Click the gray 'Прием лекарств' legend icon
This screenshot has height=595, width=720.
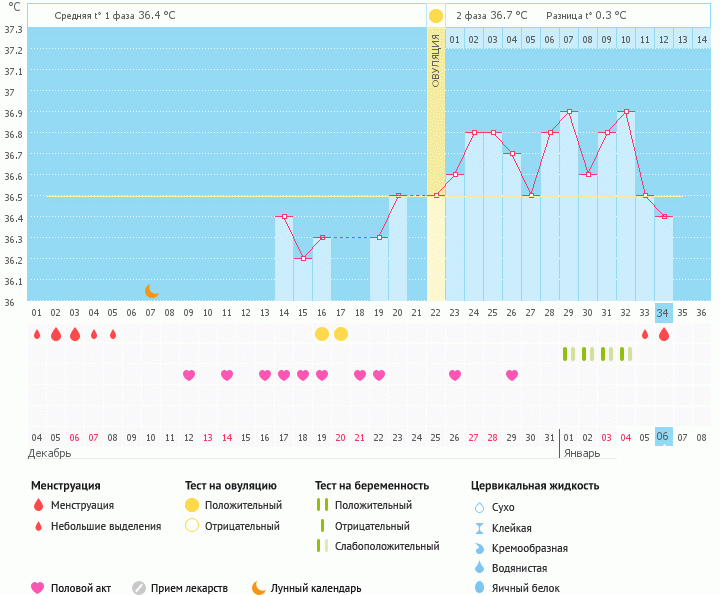pyautogui.click(x=139, y=588)
